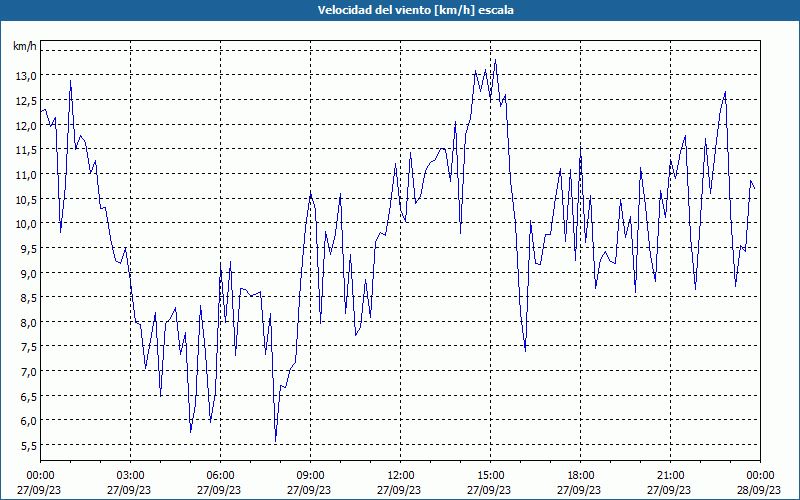Click the 00:00 time label above 27/09/23
This screenshot has width=800, height=500.
40,476
